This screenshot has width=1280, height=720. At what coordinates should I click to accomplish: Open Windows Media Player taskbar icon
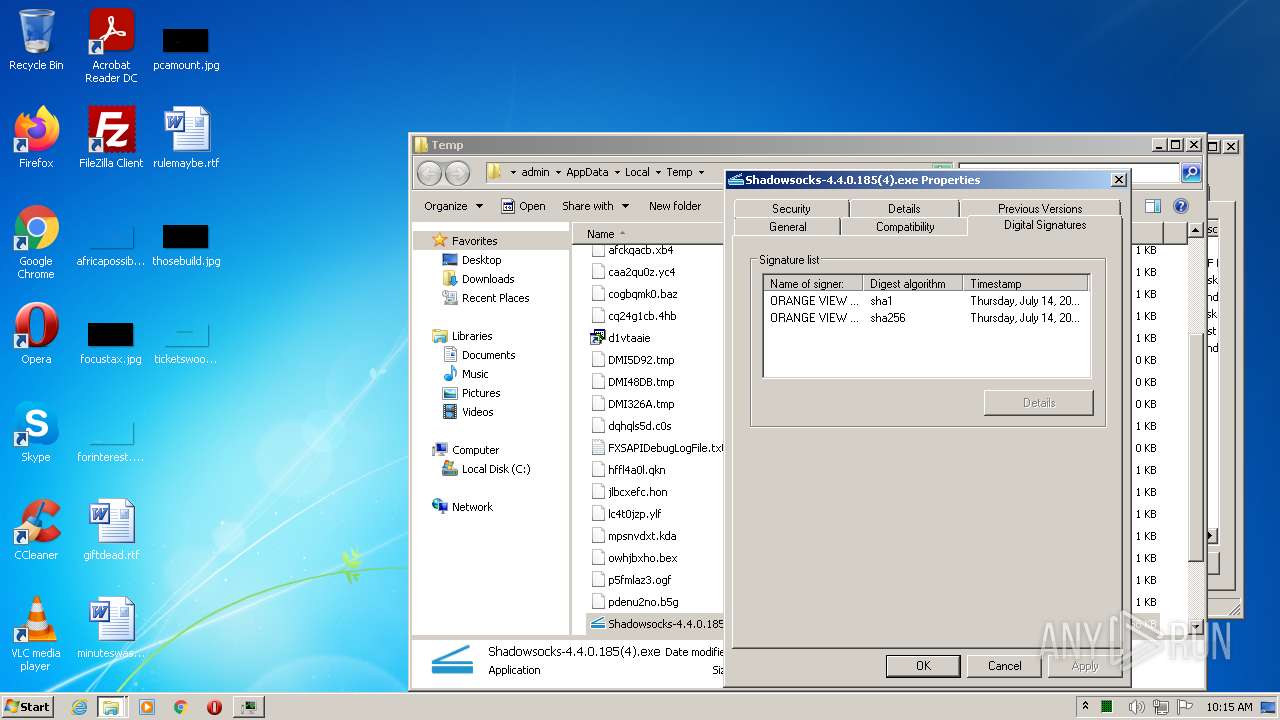(x=147, y=707)
